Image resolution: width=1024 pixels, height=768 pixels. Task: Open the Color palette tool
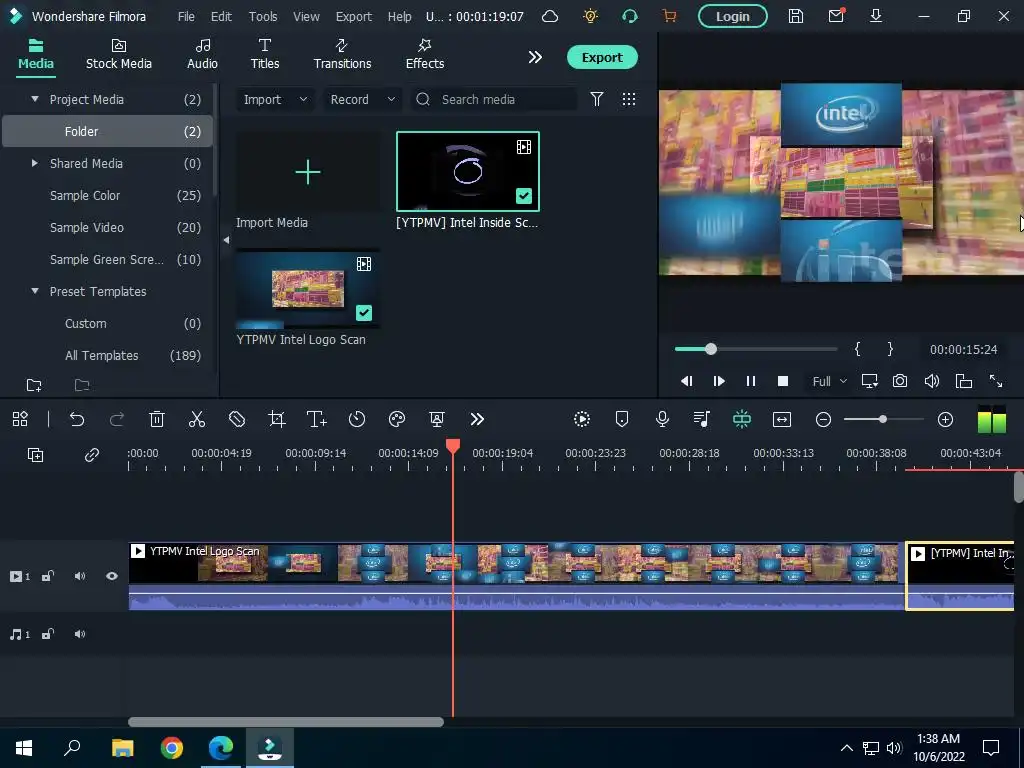pos(397,419)
